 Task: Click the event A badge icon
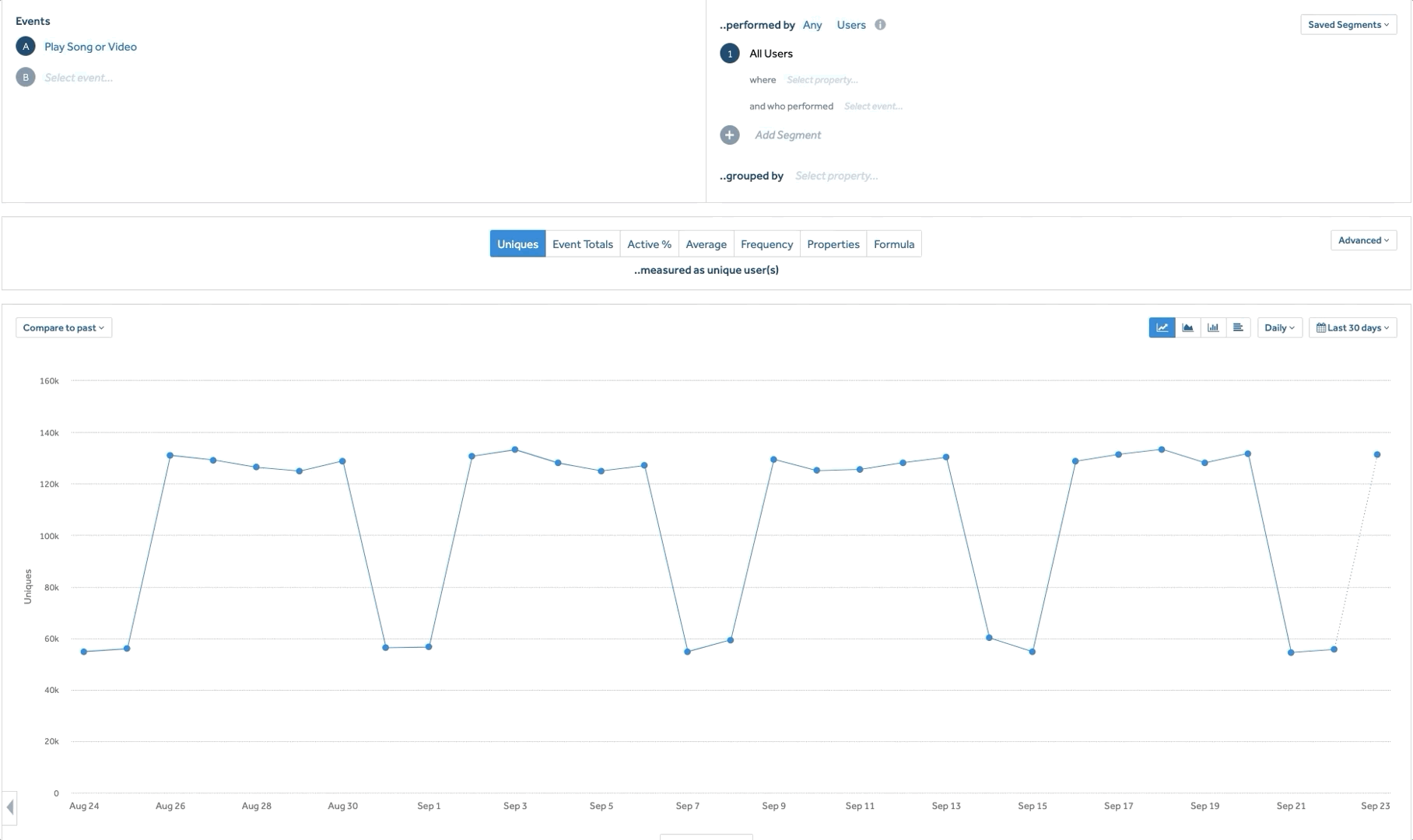(26, 47)
